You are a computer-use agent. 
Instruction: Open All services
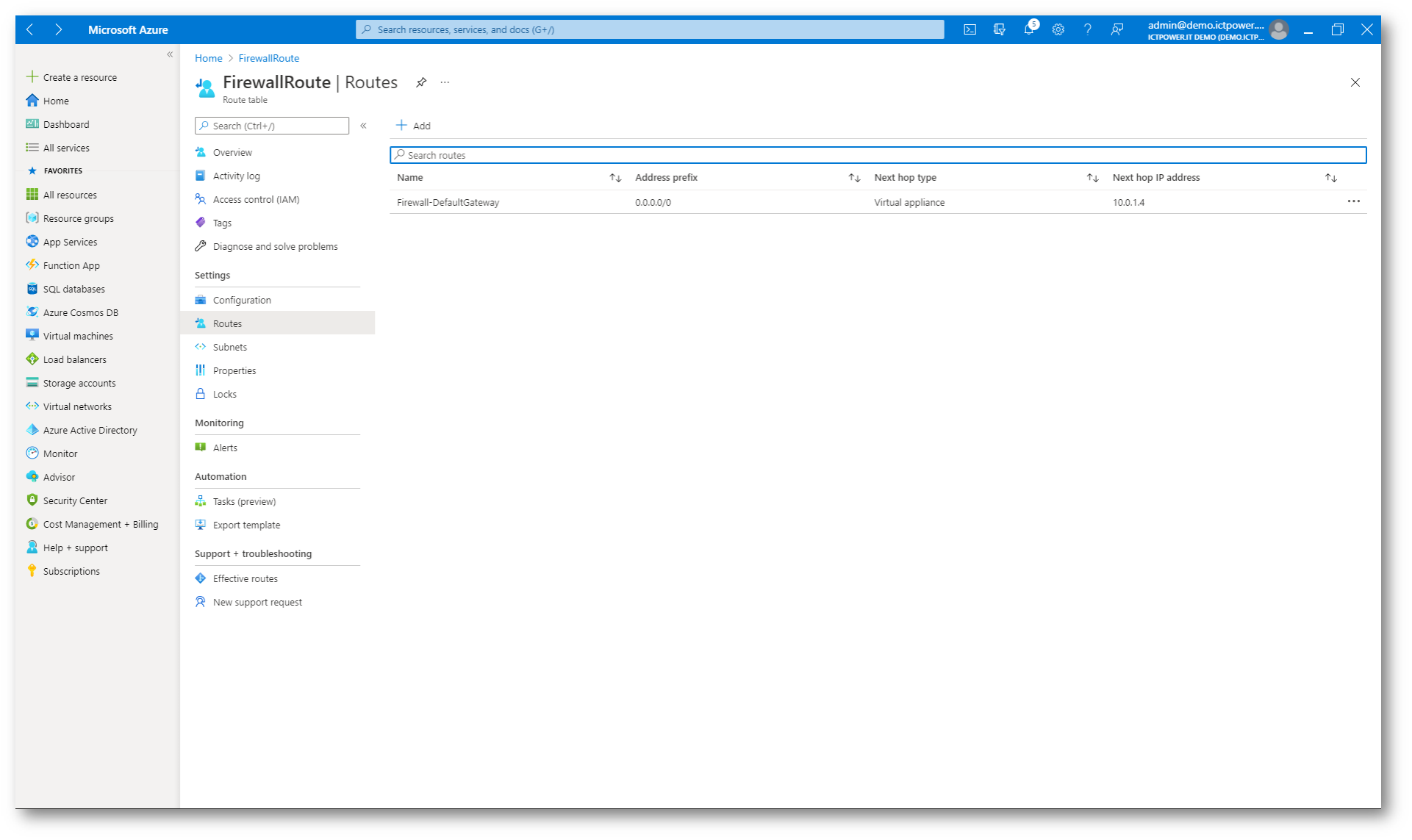pos(66,148)
